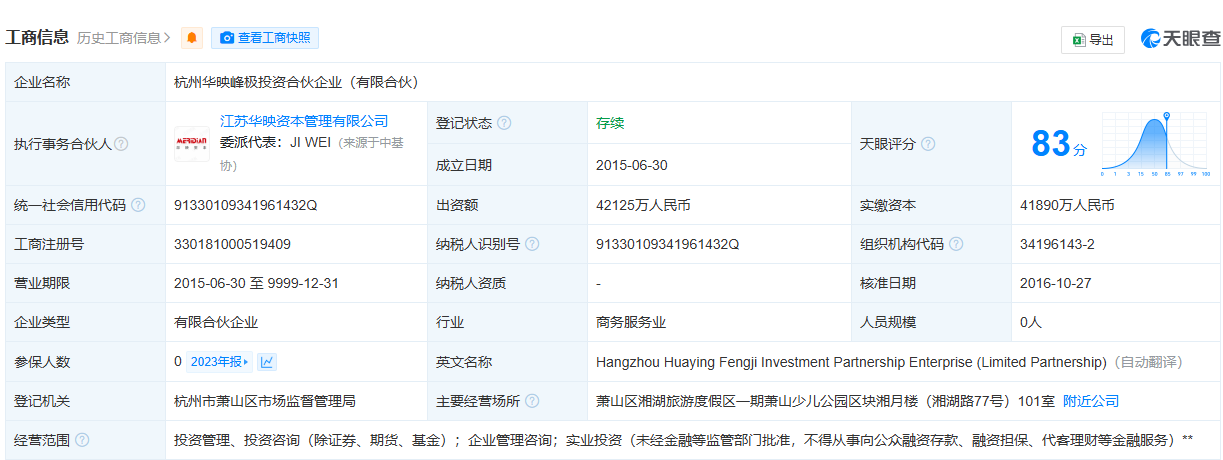The image size is (1223, 460).
Task: Click help icon beside 执行事务合伙人
Action: tap(121, 144)
